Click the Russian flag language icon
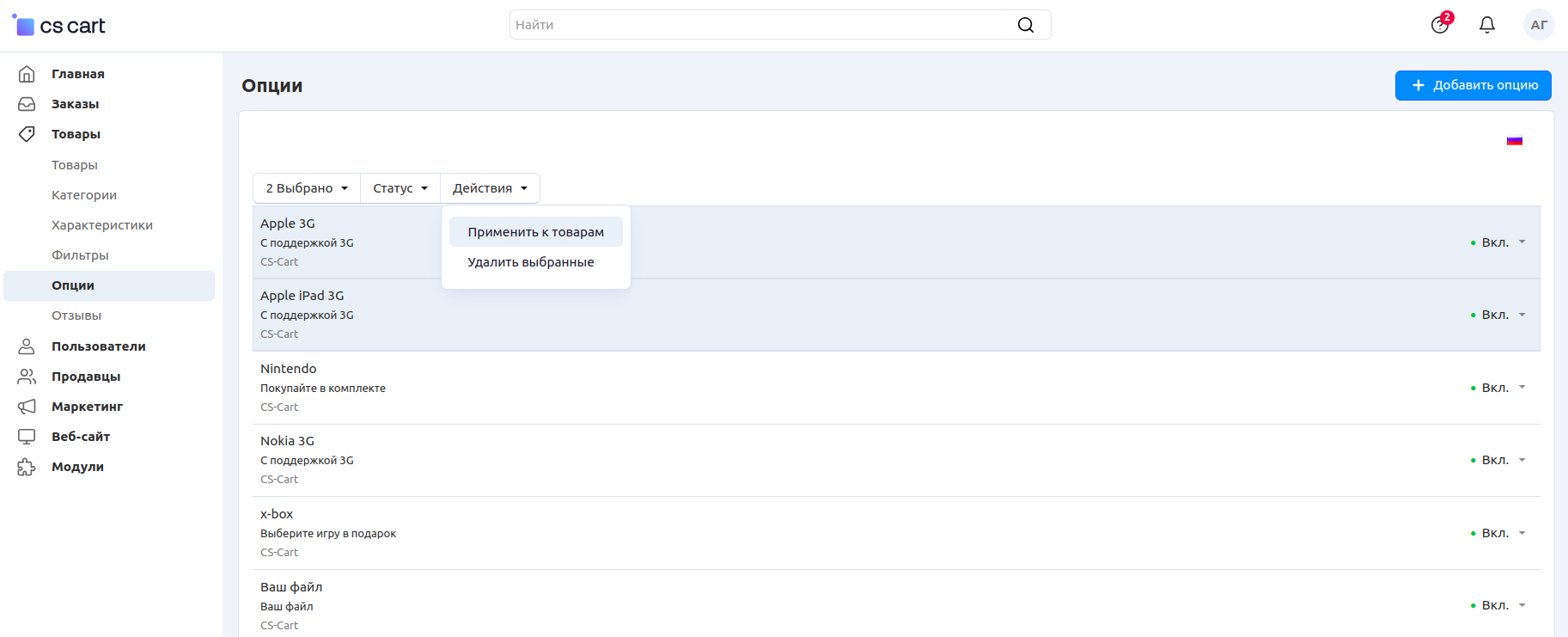 click(x=1514, y=141)
